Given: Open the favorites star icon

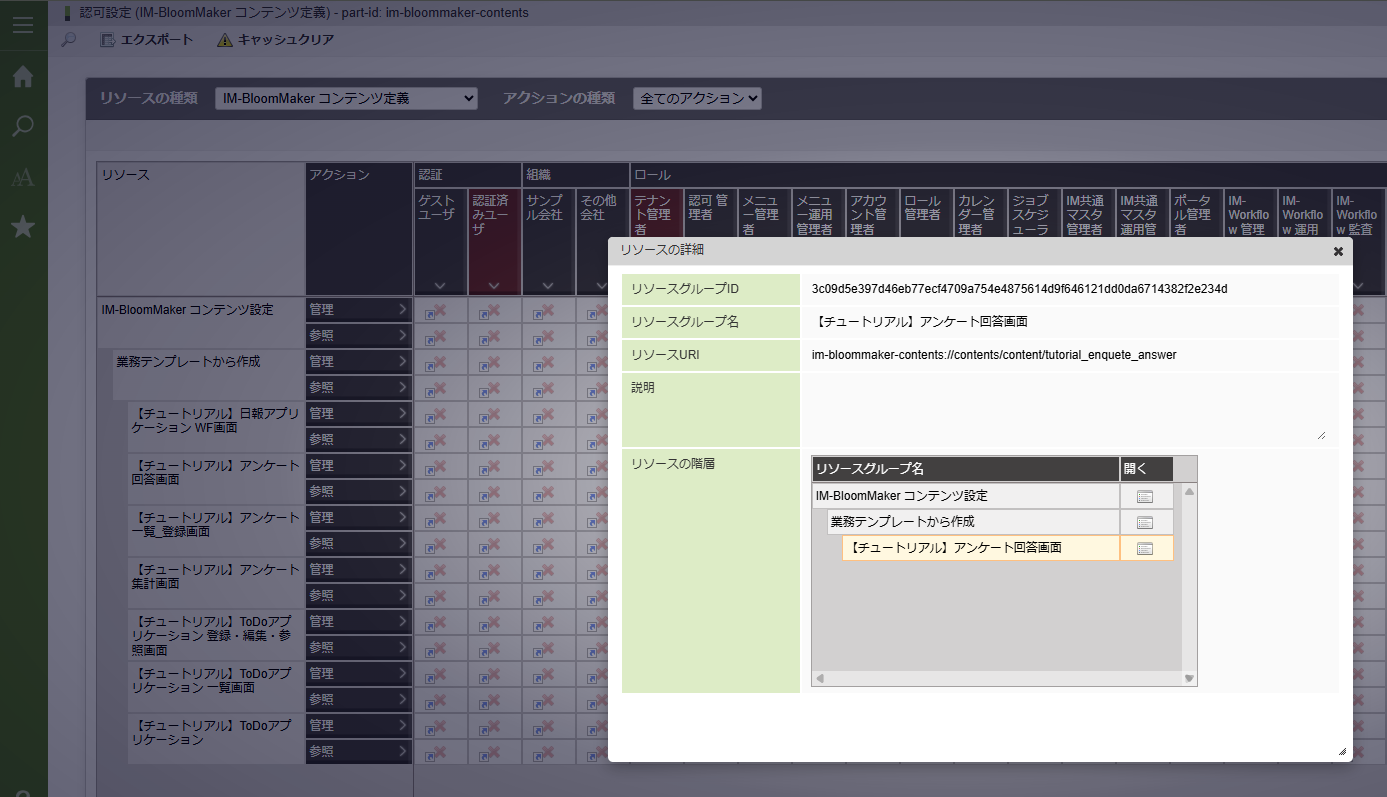Looking at the screenshot, I should tap(23, 228).
